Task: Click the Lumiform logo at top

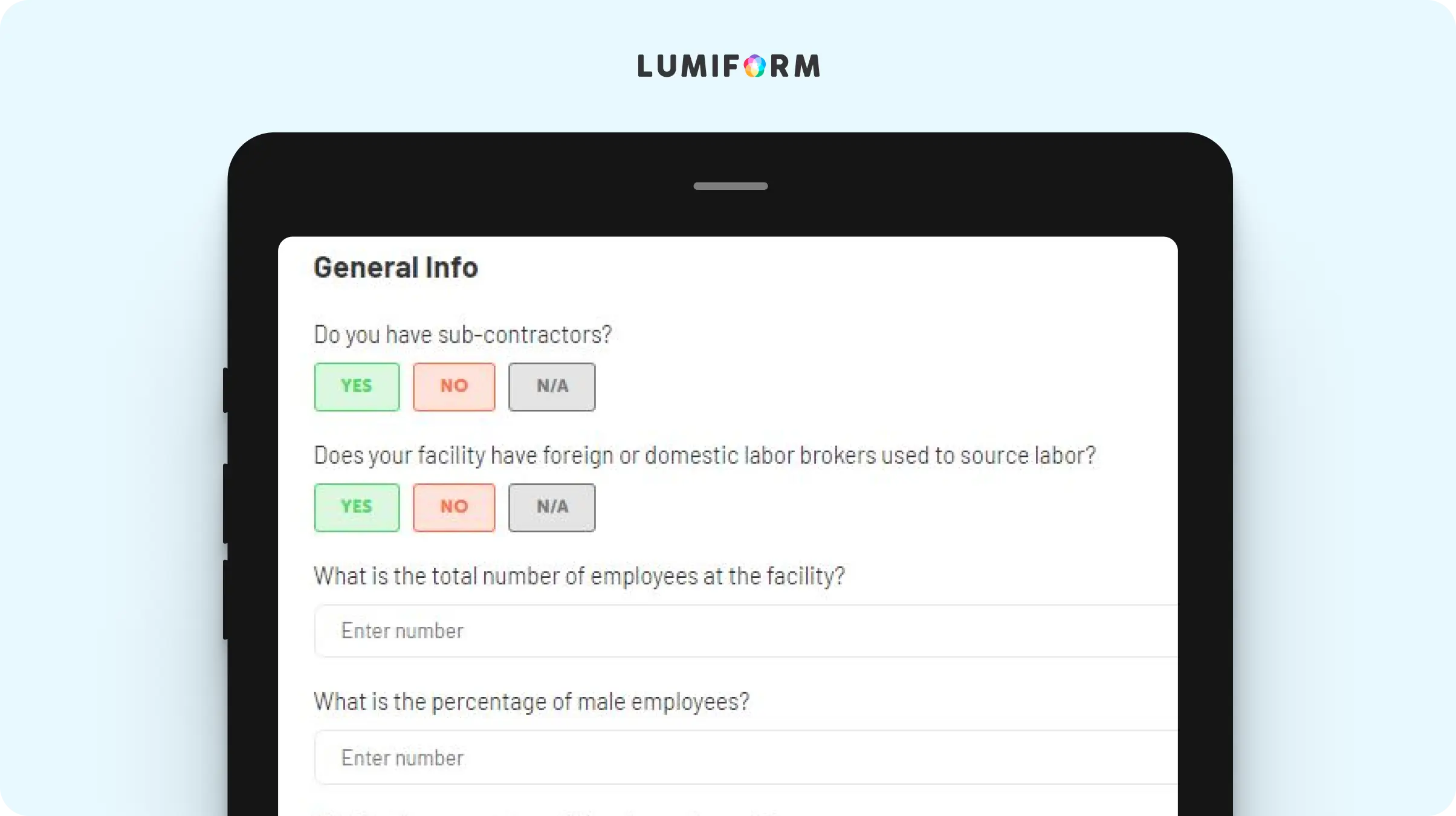Action: [x=728, y=66]
